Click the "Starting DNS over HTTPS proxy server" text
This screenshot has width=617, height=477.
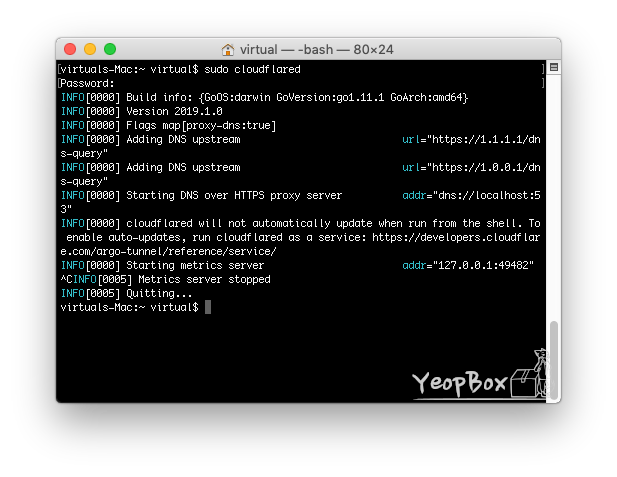tap(234, 195)
